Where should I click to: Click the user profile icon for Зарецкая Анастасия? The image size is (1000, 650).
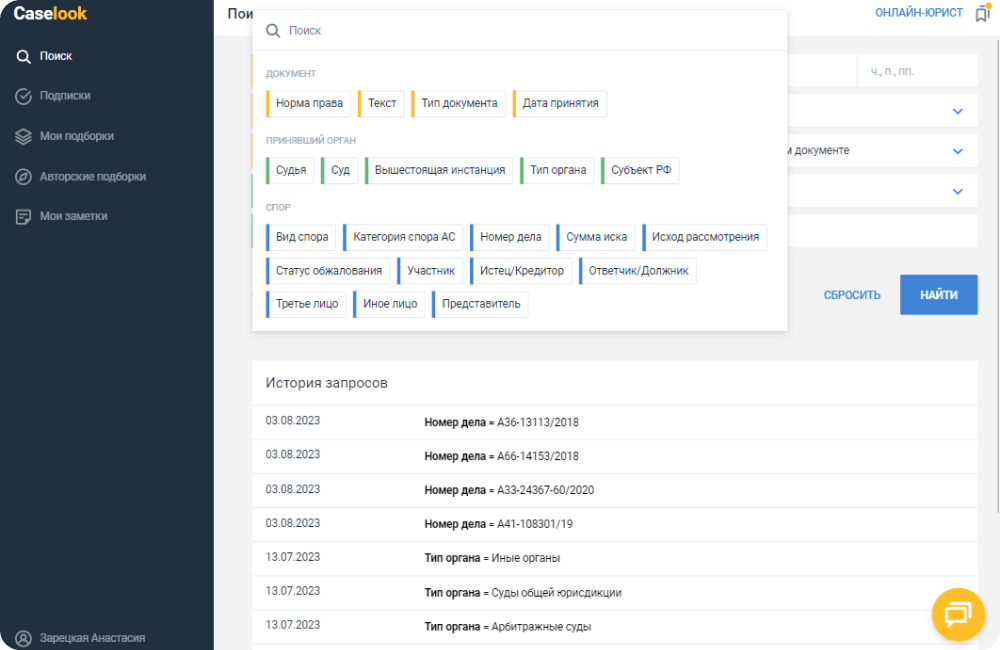pyautogui.click(x=24, y=638)
